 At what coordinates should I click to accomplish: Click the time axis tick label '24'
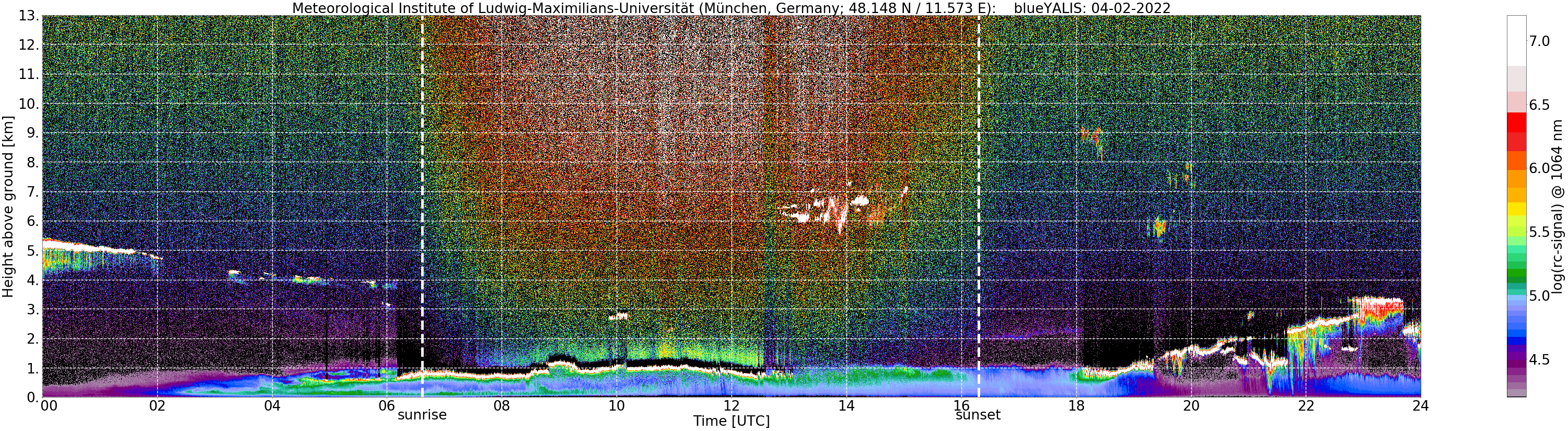pyautogui.click(x=1421, y=405)
